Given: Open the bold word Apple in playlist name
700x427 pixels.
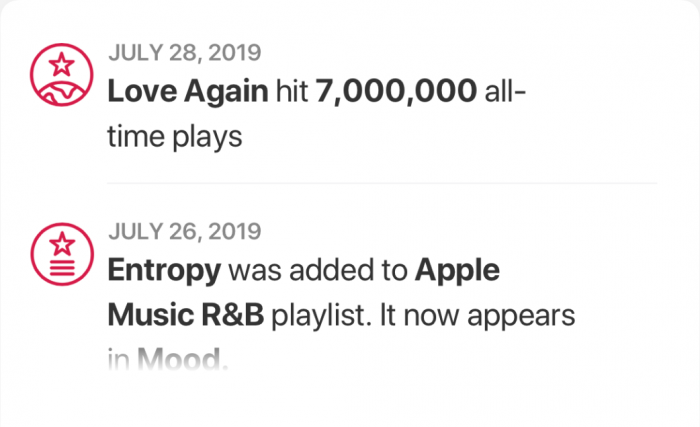Looking at the screenshot, I should point(457,271).
